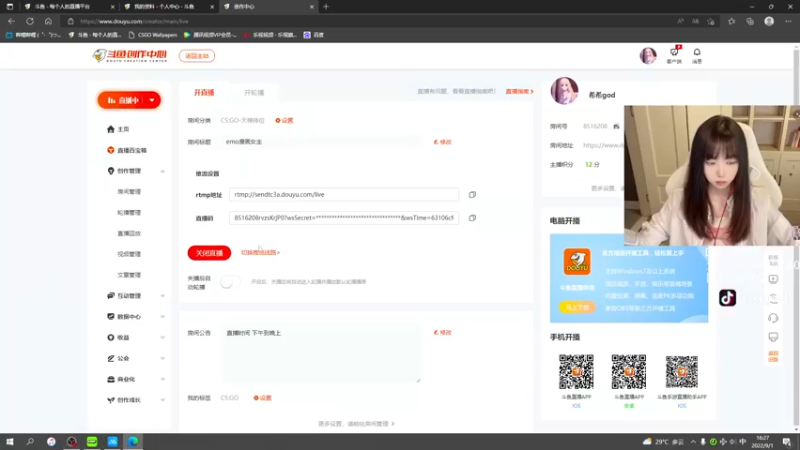This screenshot has height=450, width=800.
Task: Open the 直播指南 link
Action: (519, 91)
